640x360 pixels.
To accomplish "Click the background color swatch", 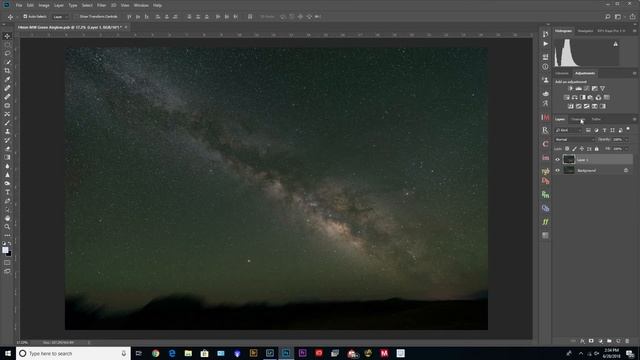I will coord(9,253).
